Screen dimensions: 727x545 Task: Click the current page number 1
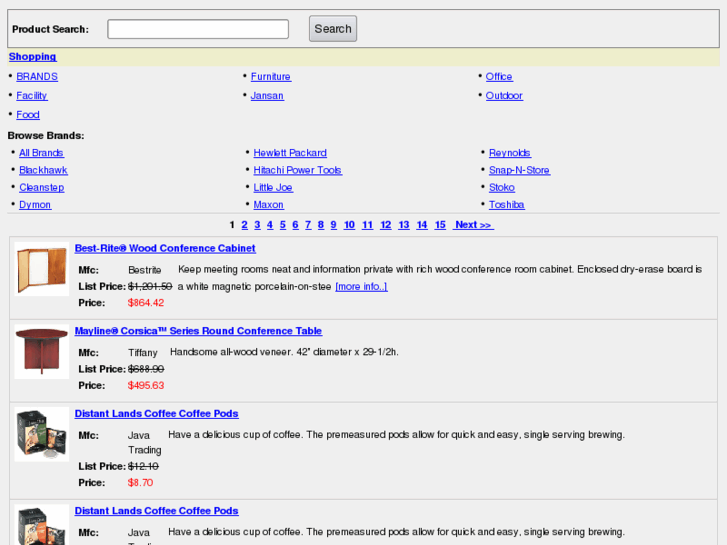[232, 225]
